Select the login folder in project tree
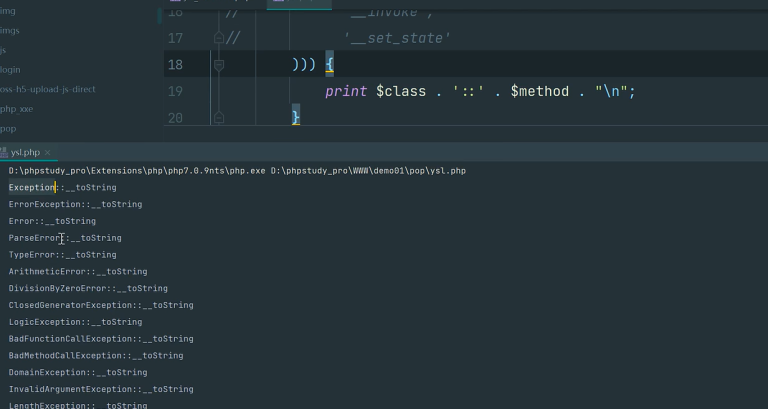This screenshot has height=409, width=768. click(11, 69)
